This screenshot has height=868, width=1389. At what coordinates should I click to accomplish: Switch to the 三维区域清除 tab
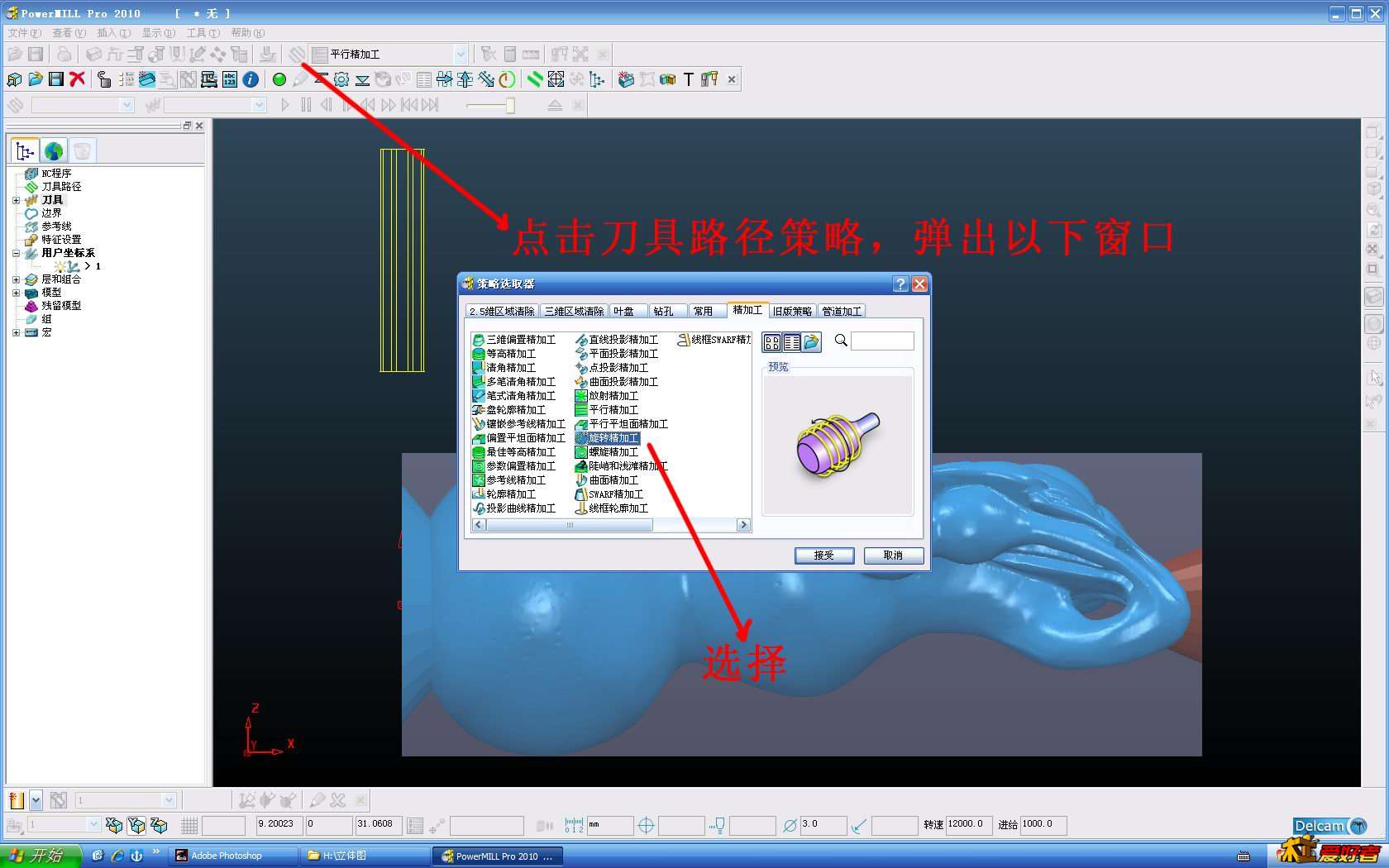tap(574, 312)
